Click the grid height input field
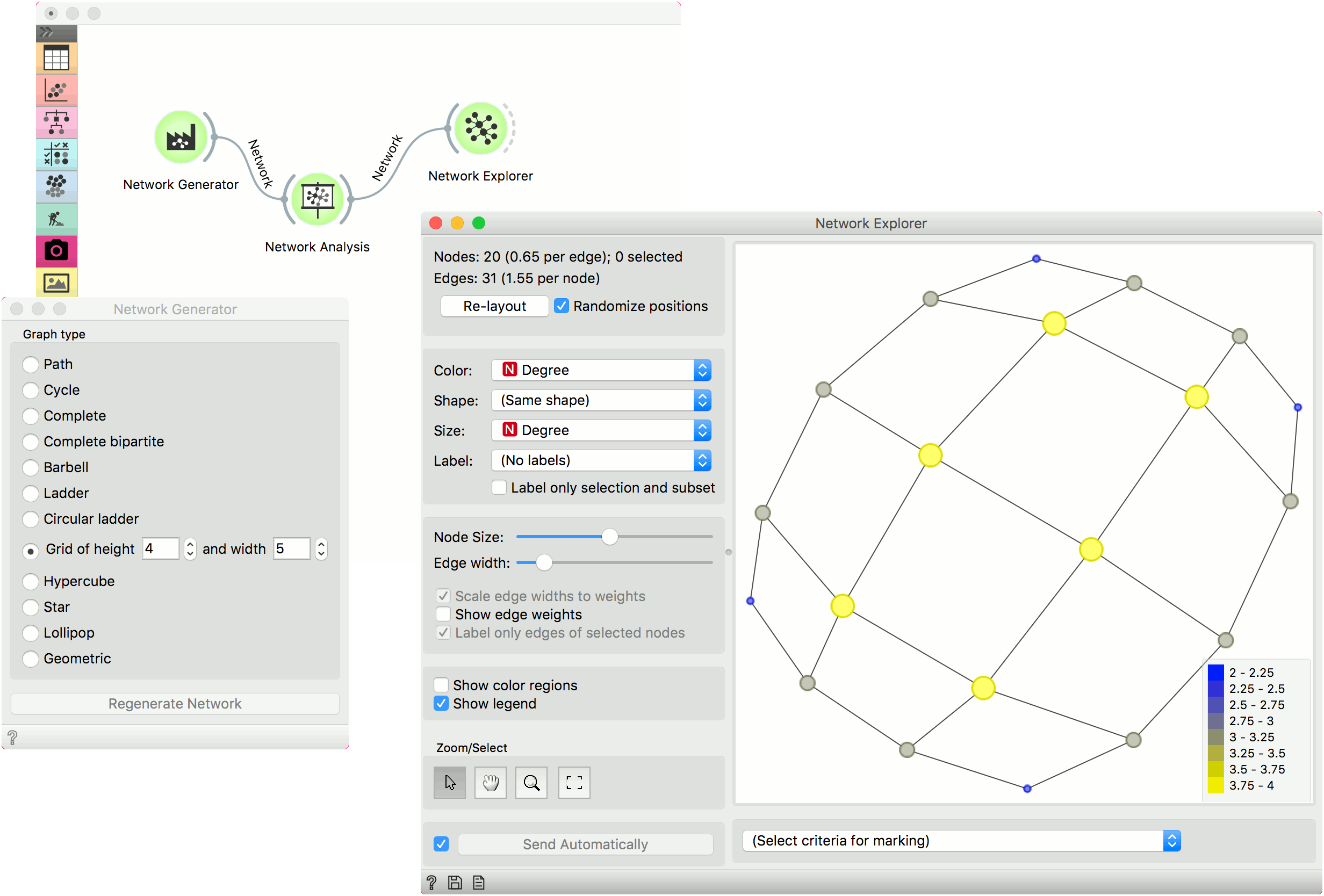1324x896 pixels. tap(160, 548)
